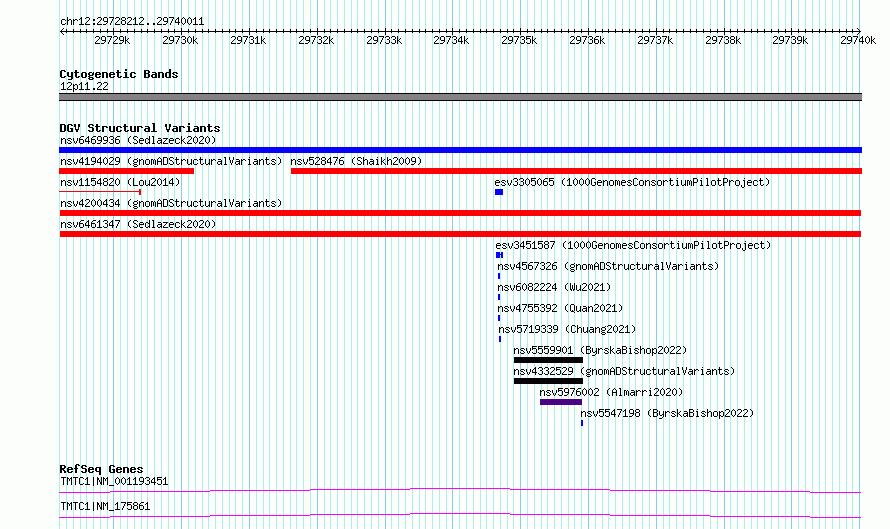Image resolution: width=890 pixels, height=529 pixels.
Task: Click the 29738k ruler tick label
Action: point(723,40)
